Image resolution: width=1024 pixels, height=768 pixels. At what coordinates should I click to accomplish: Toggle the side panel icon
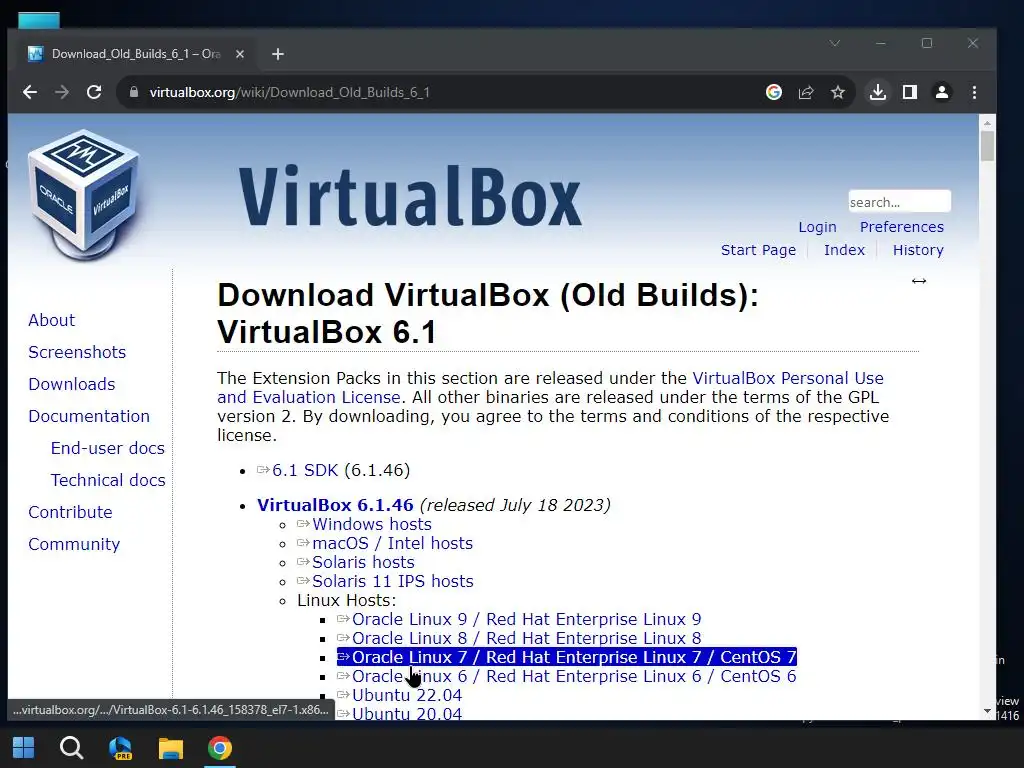[x=910, y=92]
